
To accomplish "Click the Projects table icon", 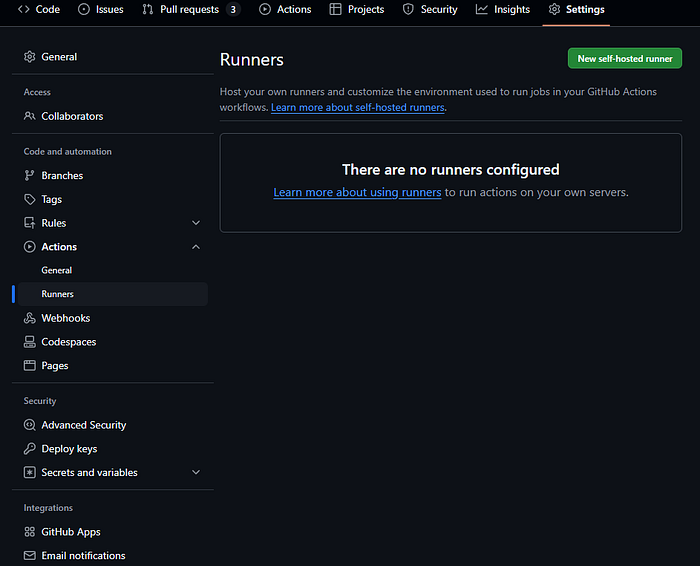I will click(x=335, y=9).
